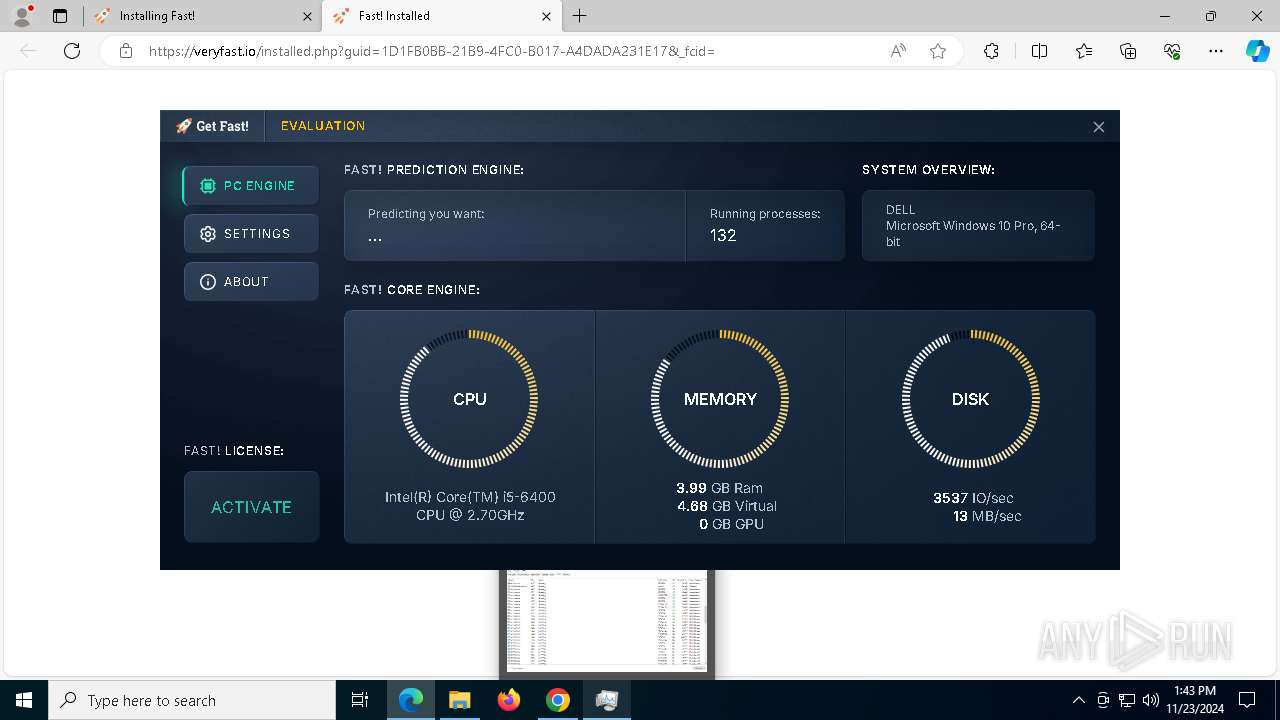Open the About section
Viewport: 1280px width, 720px height.
tap(251, 282)
